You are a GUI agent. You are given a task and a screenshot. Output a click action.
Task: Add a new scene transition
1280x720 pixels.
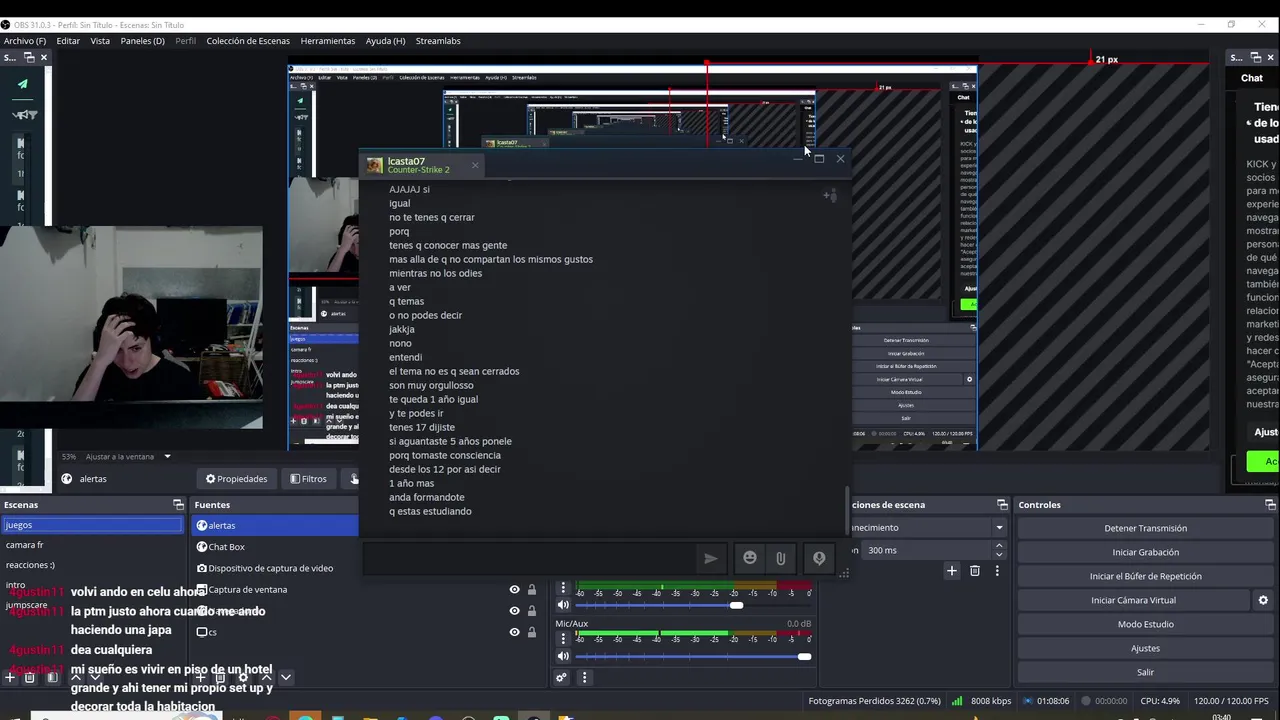coord(952,571)
